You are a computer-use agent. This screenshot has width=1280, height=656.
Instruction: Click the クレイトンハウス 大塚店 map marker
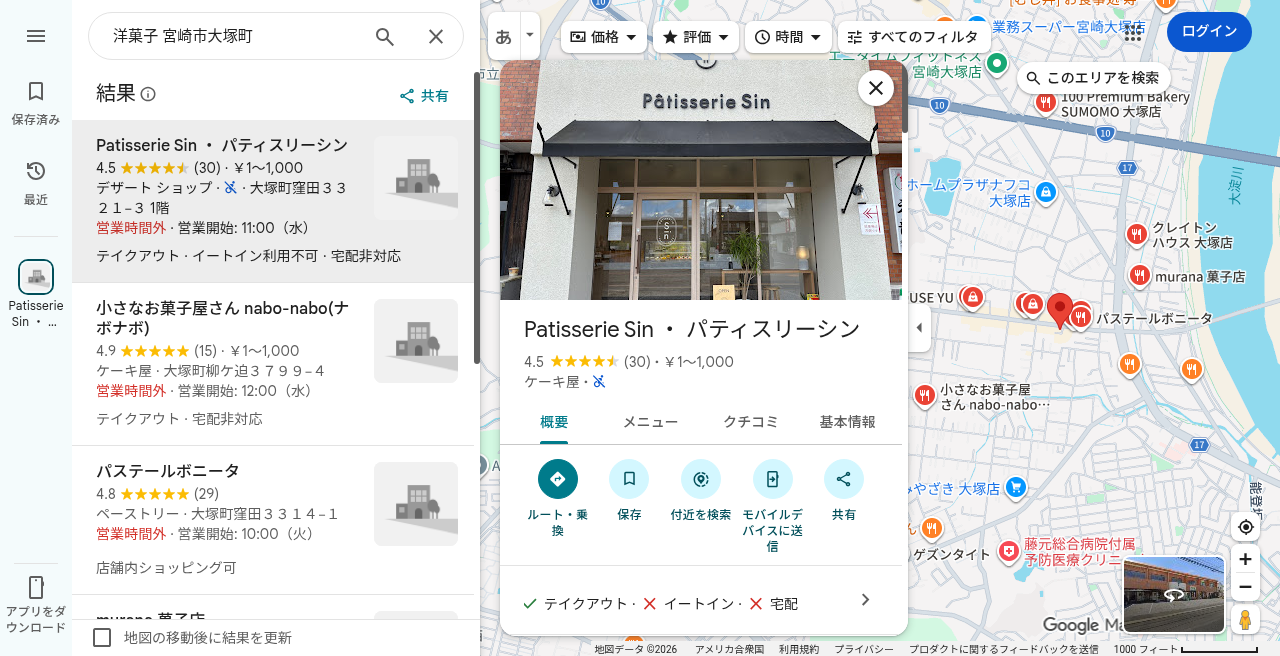pyautogui.click(x=1136, y=235)
